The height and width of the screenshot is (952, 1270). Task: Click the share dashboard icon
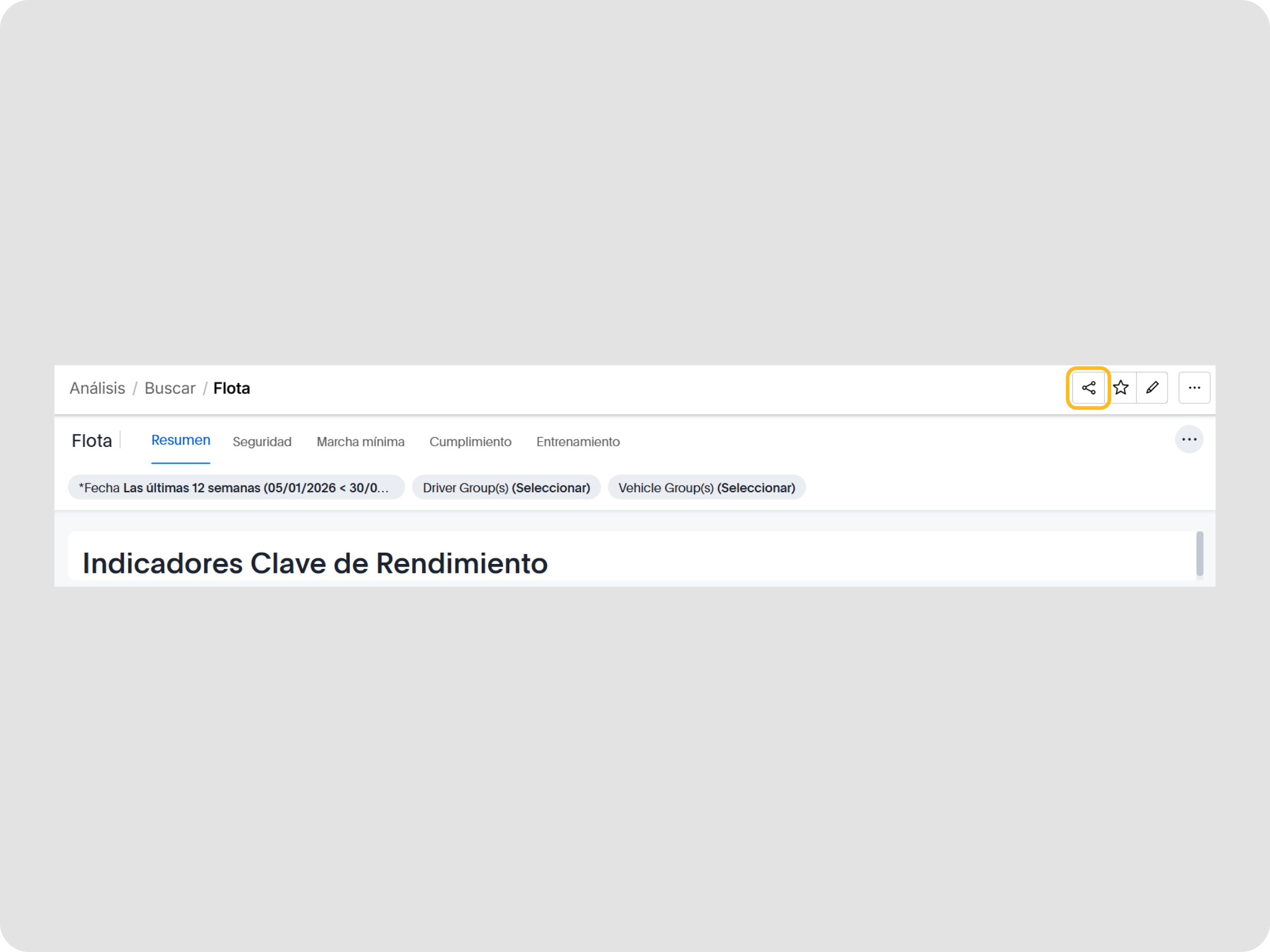(1088, 388)
